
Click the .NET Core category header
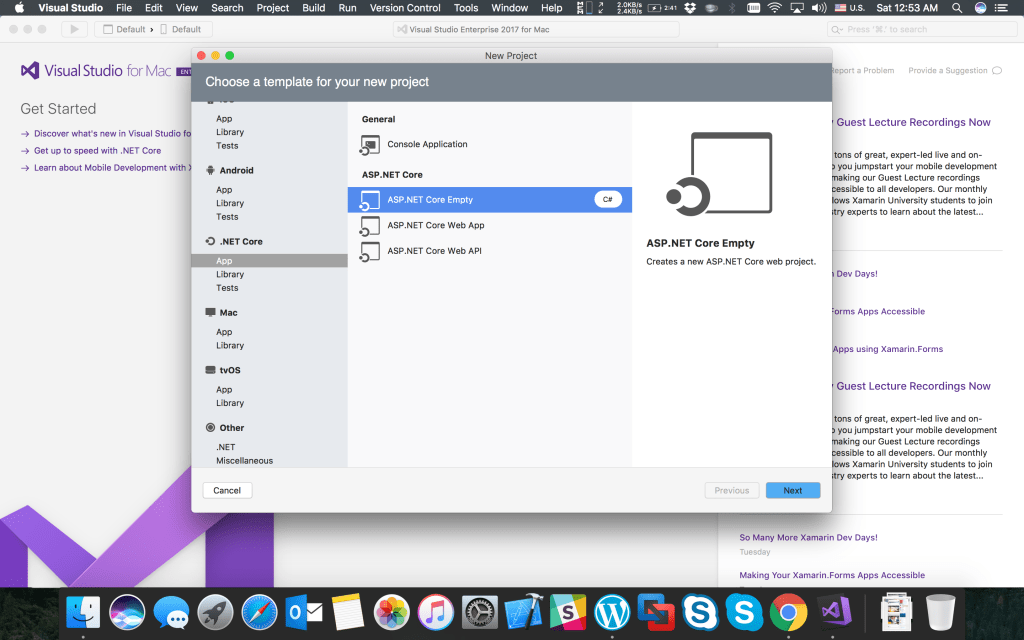tap(234, 242)
